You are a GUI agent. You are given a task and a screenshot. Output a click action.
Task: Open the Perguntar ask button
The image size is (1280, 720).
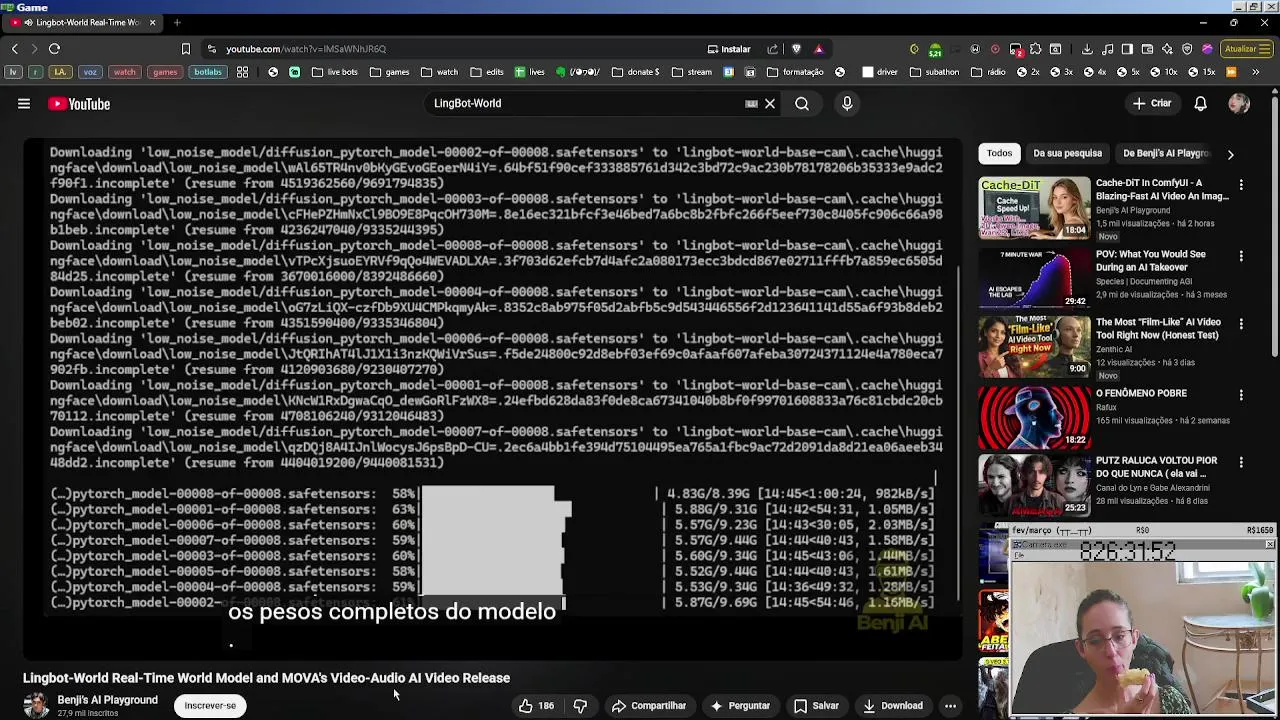pyautogui.click(x=740, y=706)
